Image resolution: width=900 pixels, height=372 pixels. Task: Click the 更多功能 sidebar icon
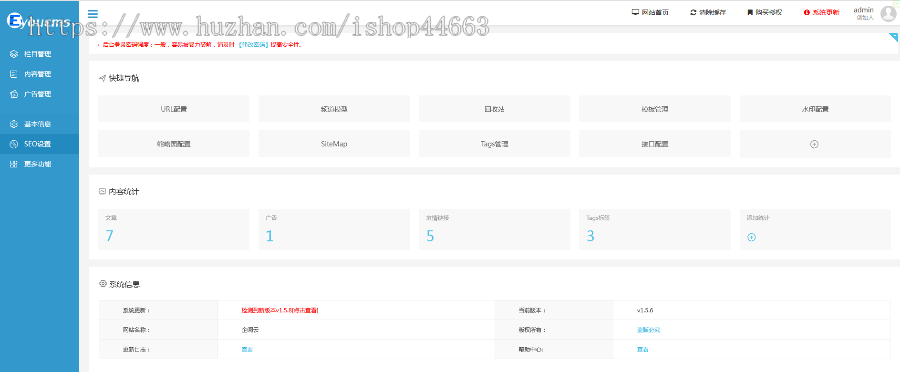pyautogui.click(x=14, y=164)
